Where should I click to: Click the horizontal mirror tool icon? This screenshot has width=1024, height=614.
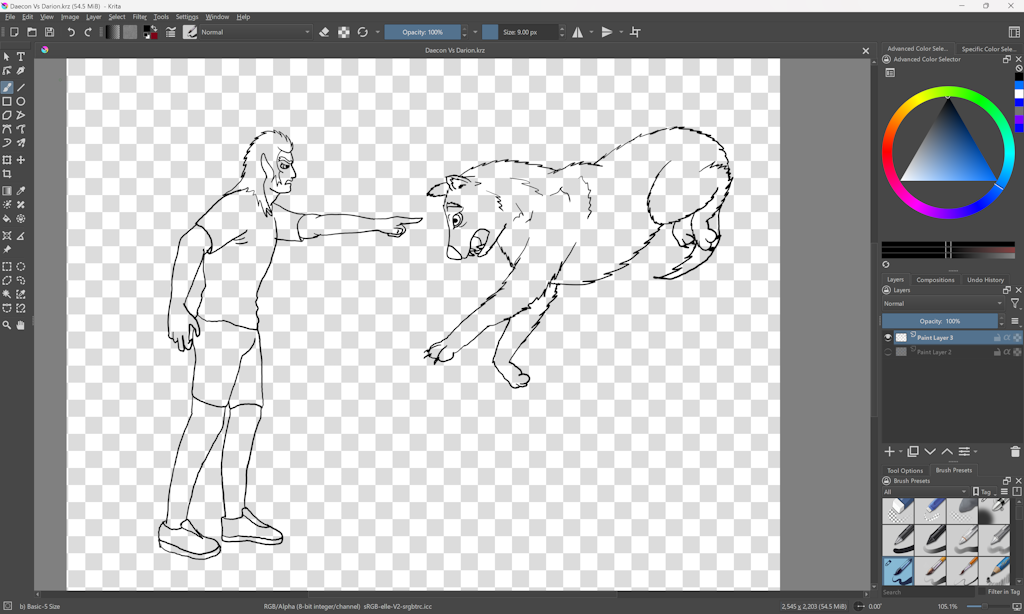(578, 32)
